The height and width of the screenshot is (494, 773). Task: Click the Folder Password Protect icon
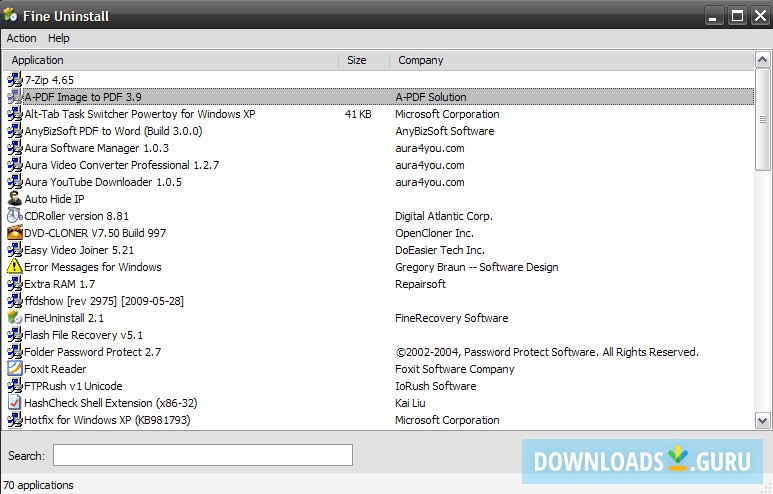15,352
